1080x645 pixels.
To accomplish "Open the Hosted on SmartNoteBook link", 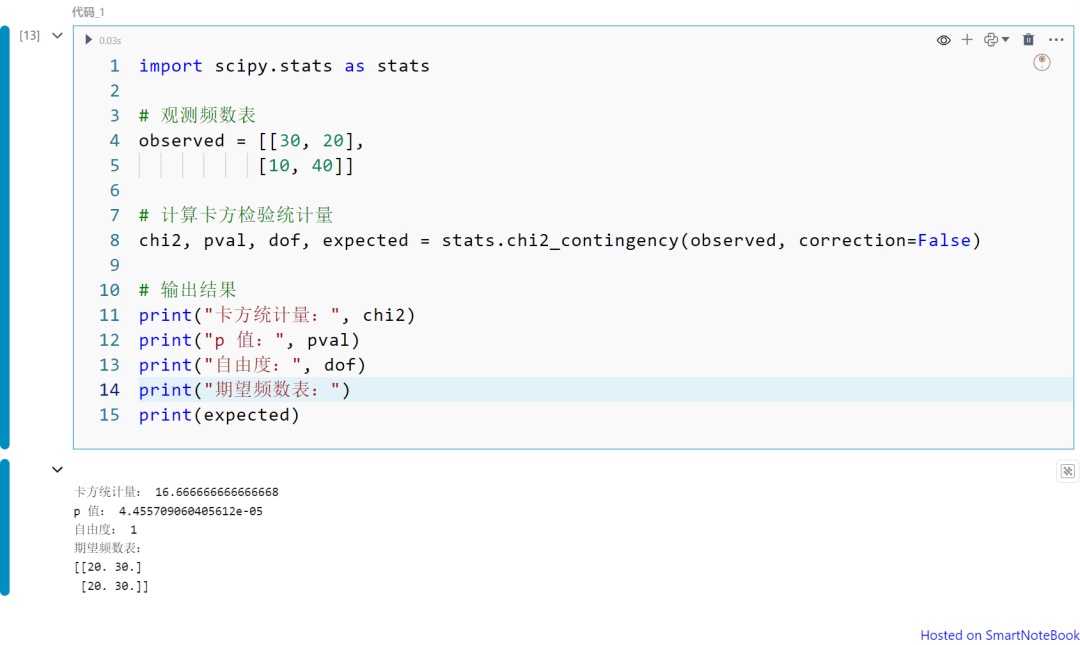I will point(999,635).
